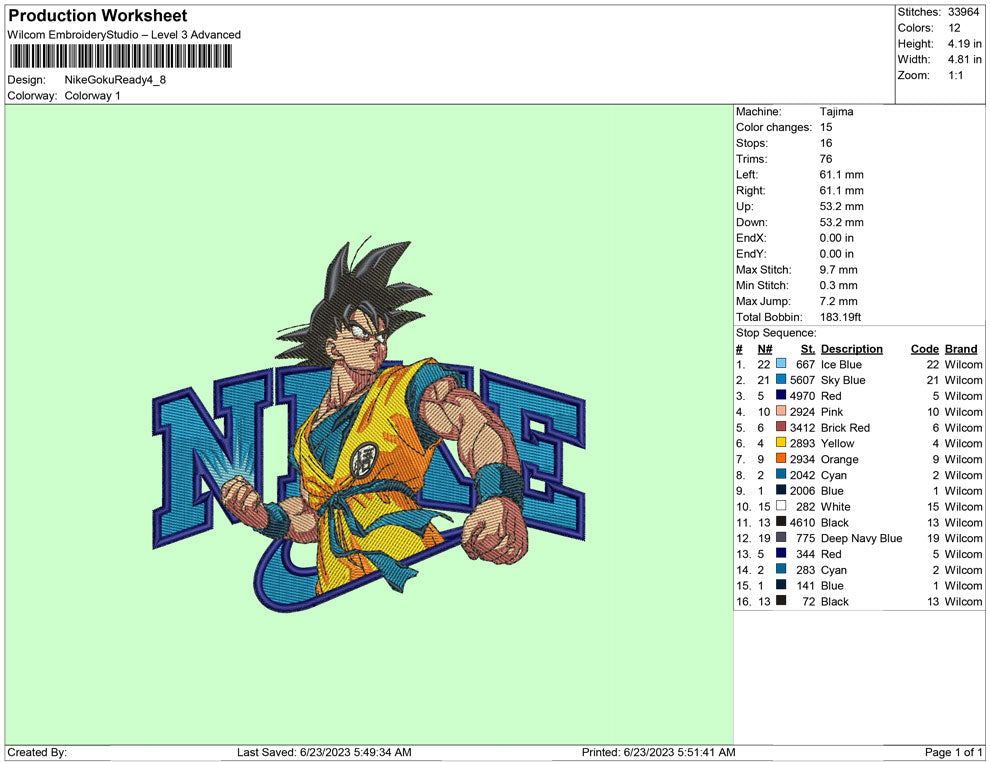Click the Ice Blue color swatch
The image size is (990, 762).
(x=781, y=364)
